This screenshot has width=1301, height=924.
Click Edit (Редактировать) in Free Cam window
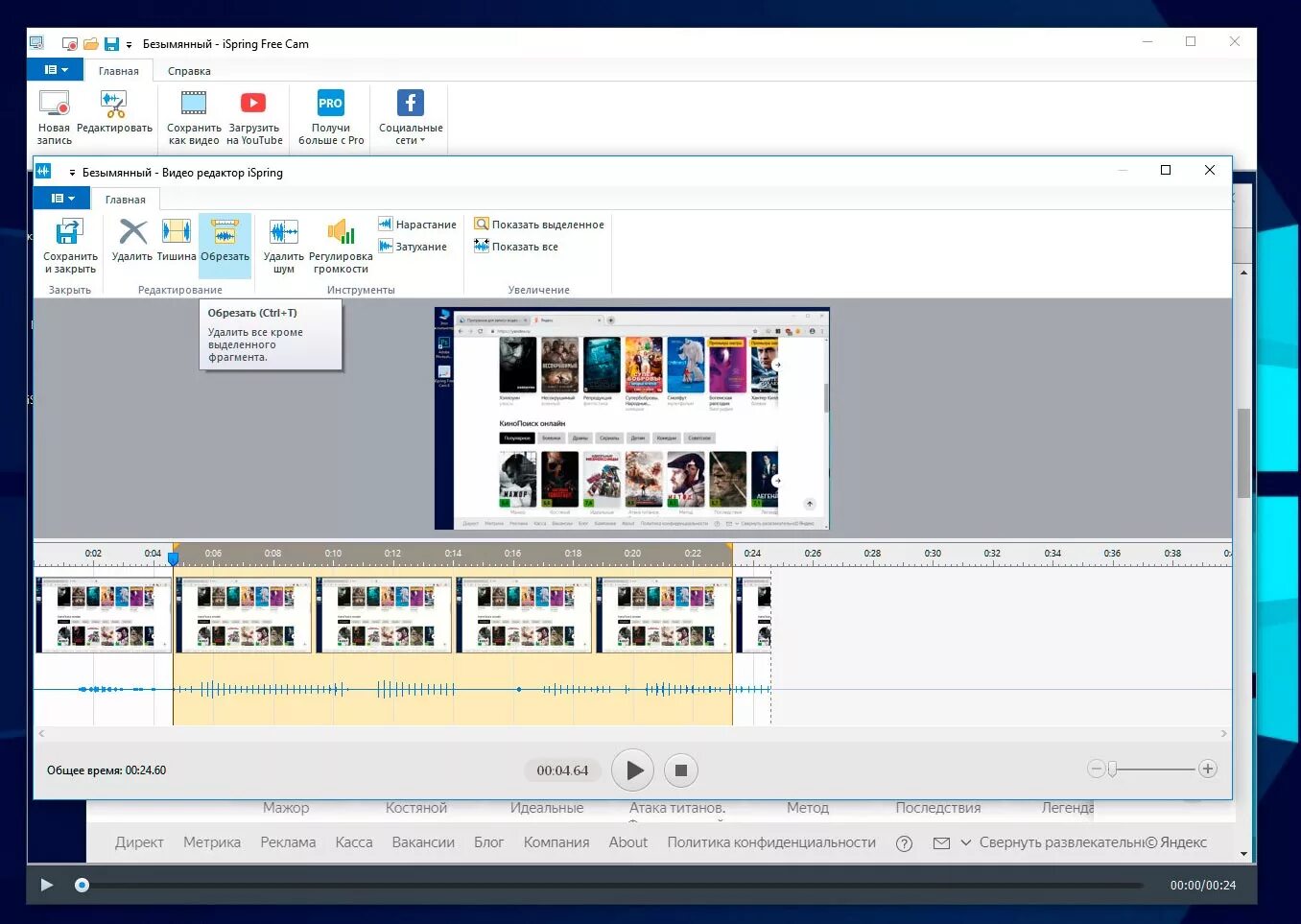(x=114, y=111)
